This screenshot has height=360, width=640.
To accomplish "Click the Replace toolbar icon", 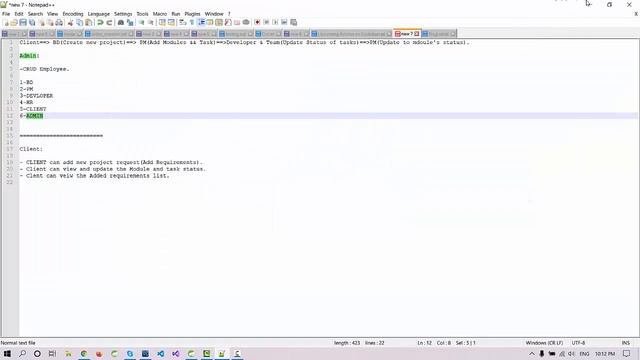I will 130,22.
